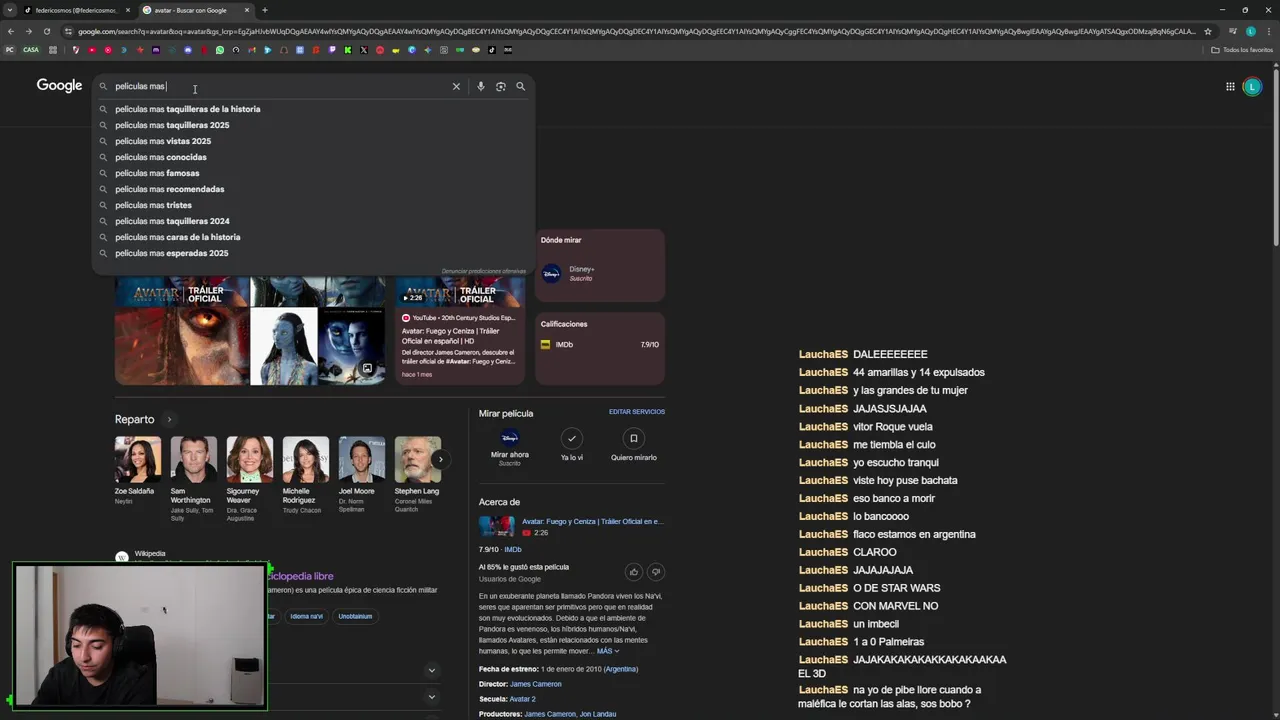Open the YouTube bookmark icon

(x=92, y=50)
